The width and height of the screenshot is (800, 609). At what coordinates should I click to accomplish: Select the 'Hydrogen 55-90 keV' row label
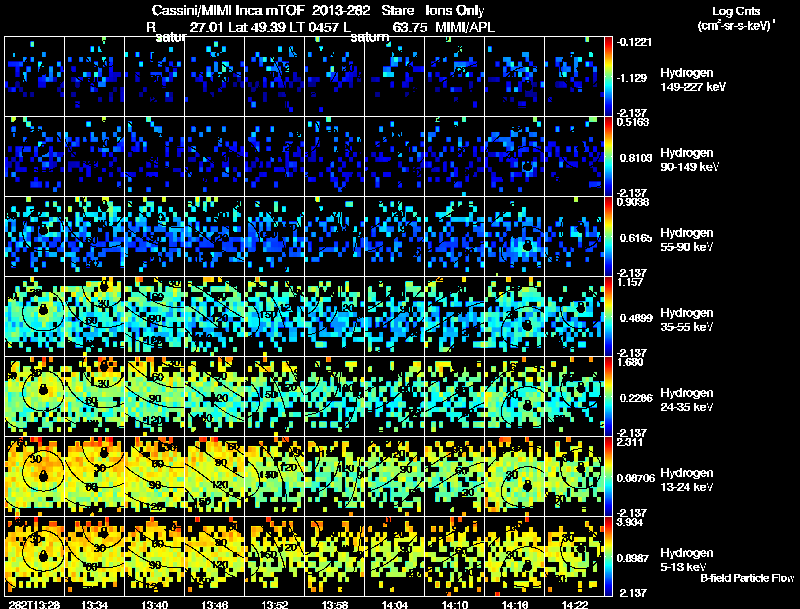pos(687,240)
